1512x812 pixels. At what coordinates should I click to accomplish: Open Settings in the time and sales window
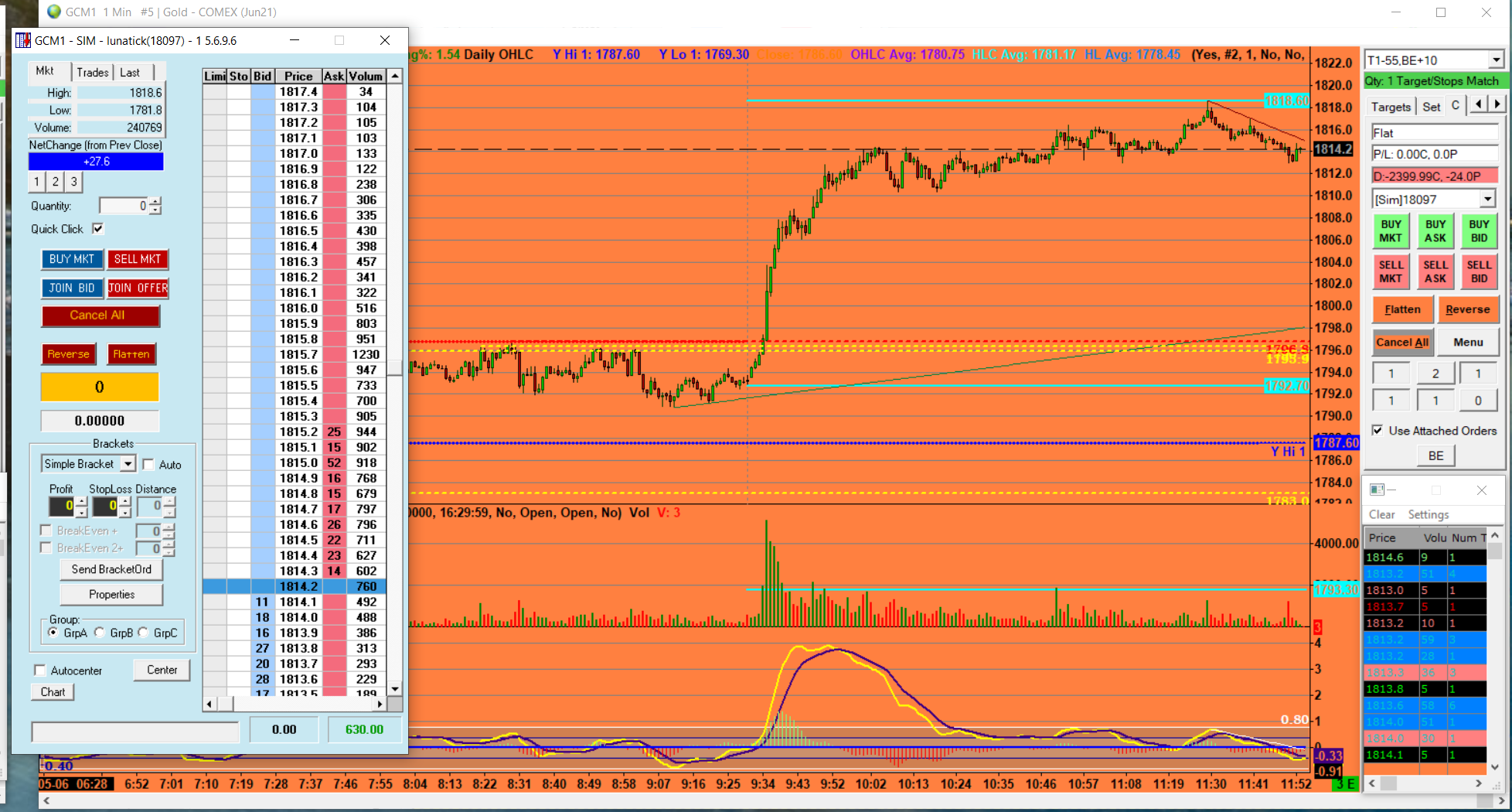coord(1428,514)
